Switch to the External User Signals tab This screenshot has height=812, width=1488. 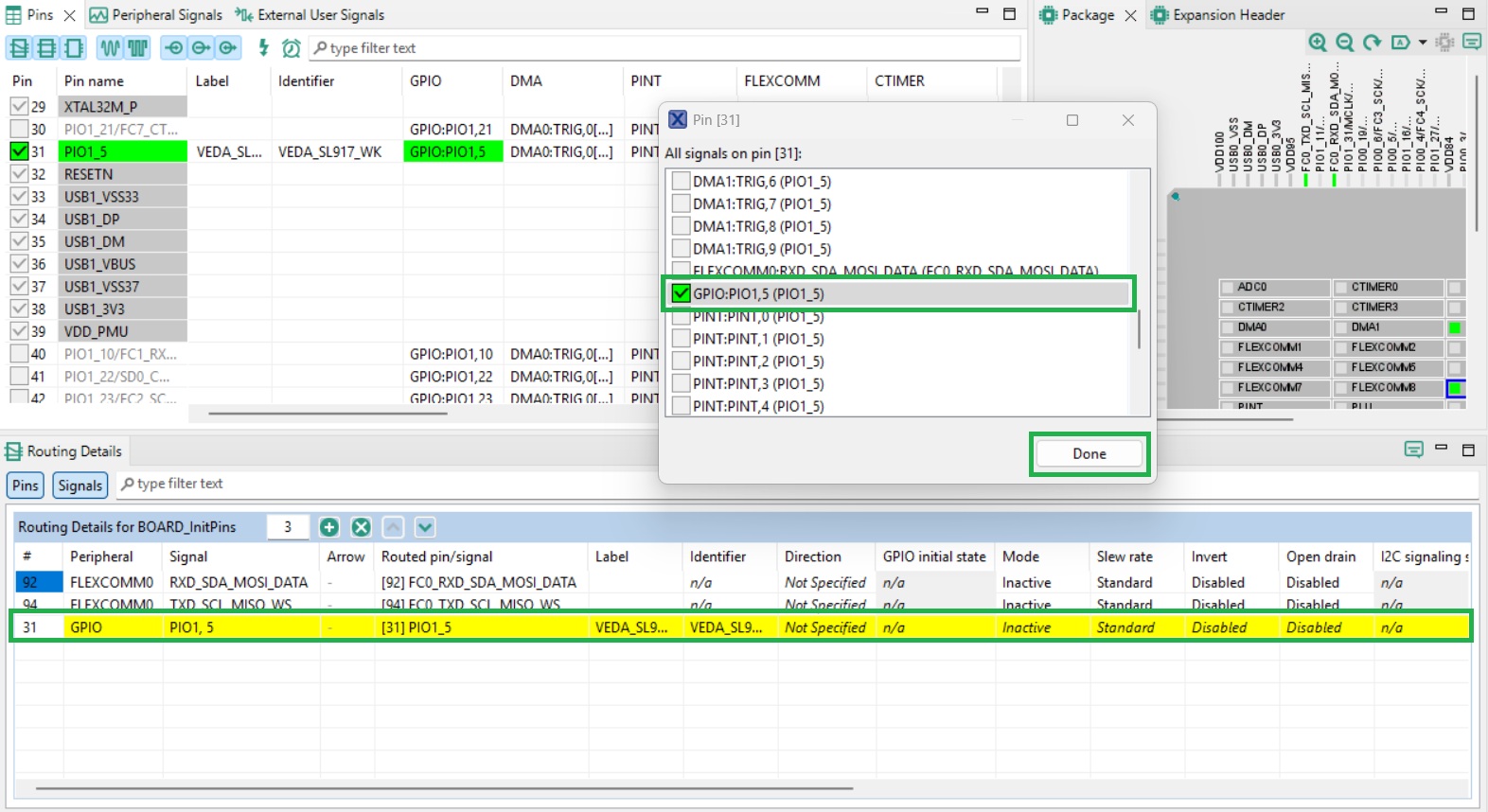(310, 15)
